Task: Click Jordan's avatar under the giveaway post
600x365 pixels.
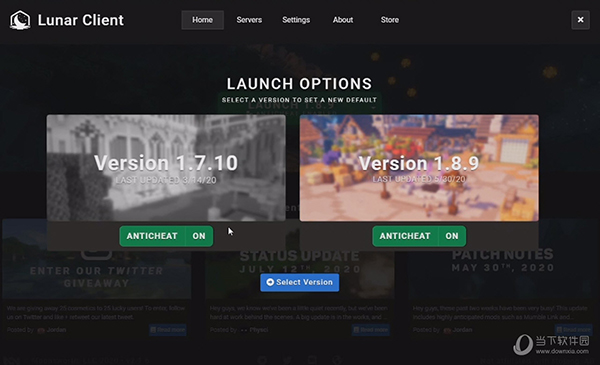Action: coord(41,330)
